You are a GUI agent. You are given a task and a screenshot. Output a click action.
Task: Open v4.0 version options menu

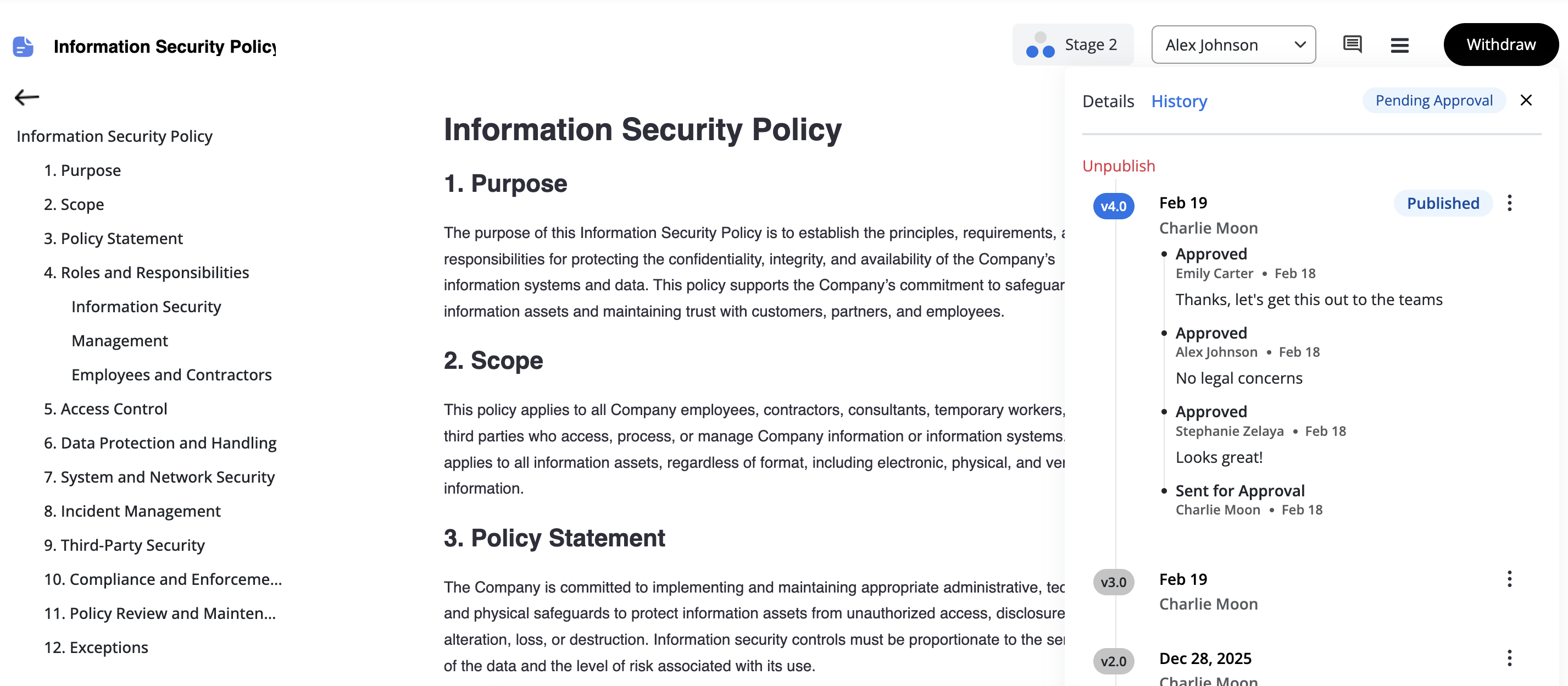click(x=1509, y=203)
